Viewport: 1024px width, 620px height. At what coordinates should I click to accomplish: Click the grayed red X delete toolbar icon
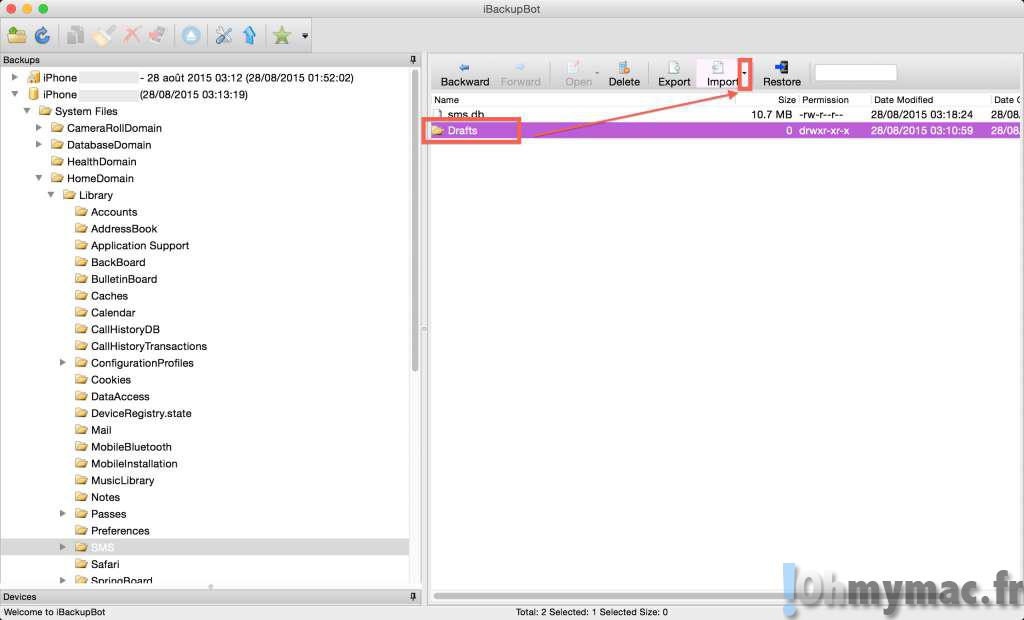(131, 35)
